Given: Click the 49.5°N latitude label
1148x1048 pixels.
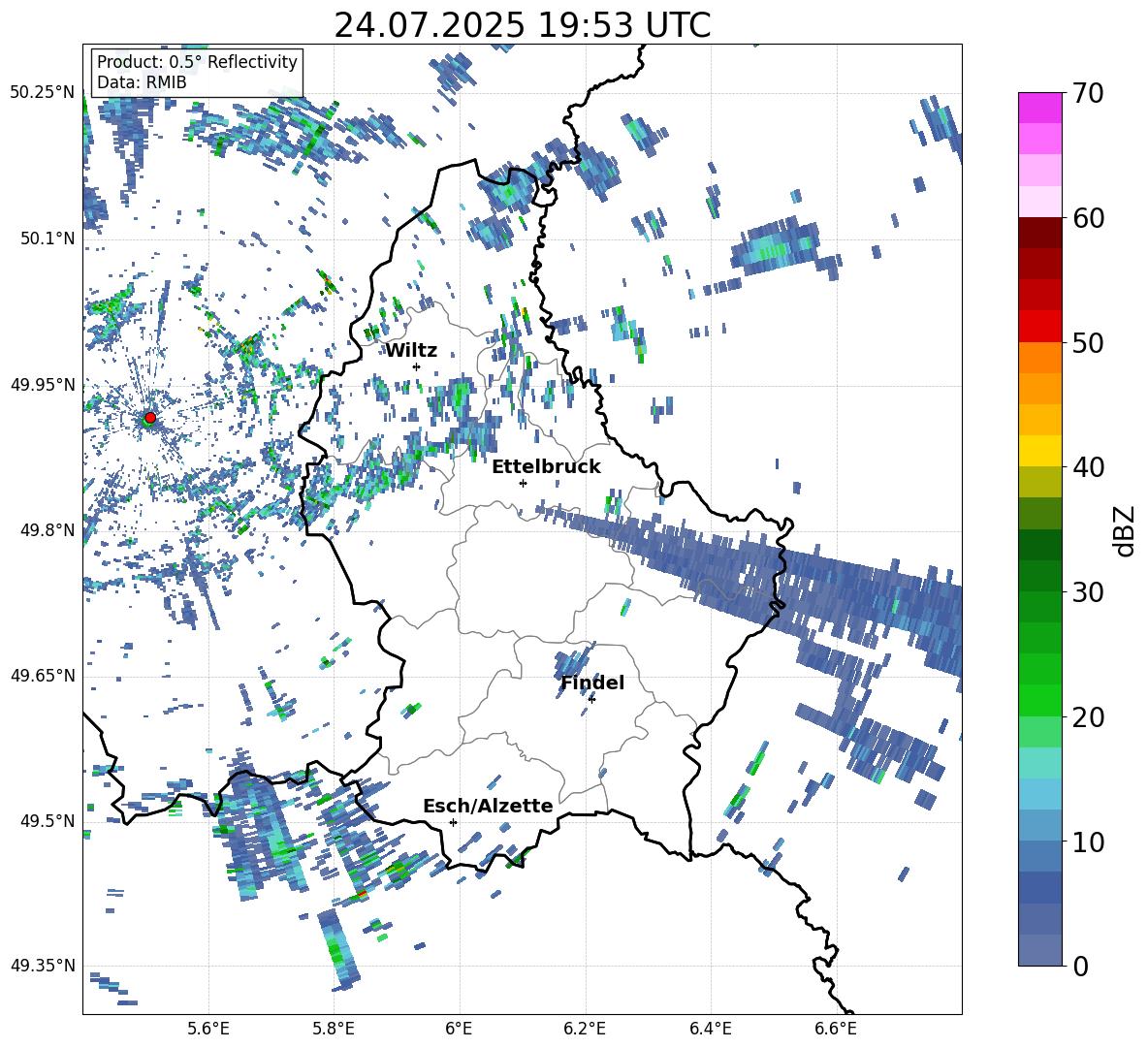Looking at the screenshot, I should coord(47,820).
